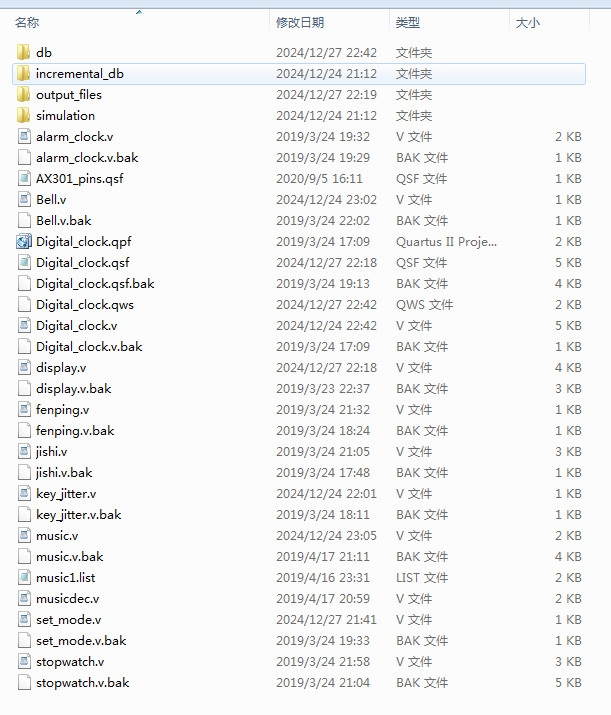This screenshot has height=715, width=611.
Task: Select the Digital_clock.v file name
Action: tap(76, 325)
